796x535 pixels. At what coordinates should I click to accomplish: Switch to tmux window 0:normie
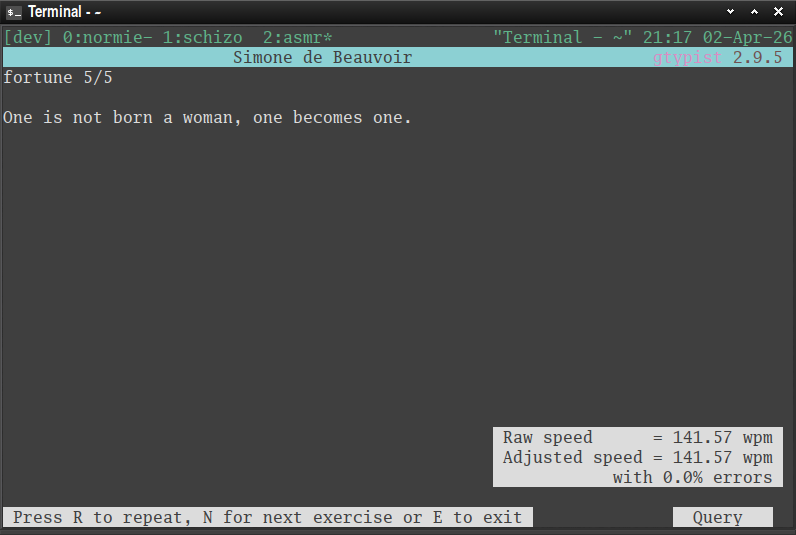point(107,38)
